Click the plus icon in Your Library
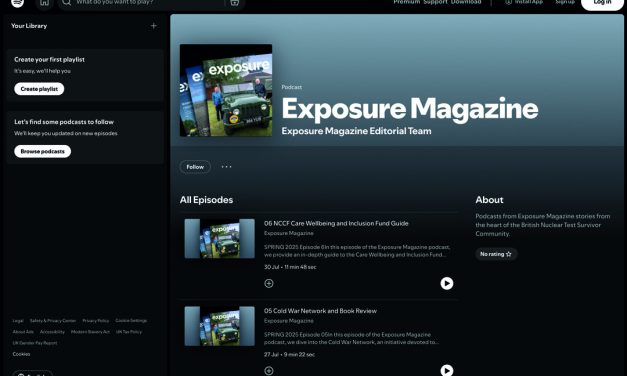 (x=154, y=26)
